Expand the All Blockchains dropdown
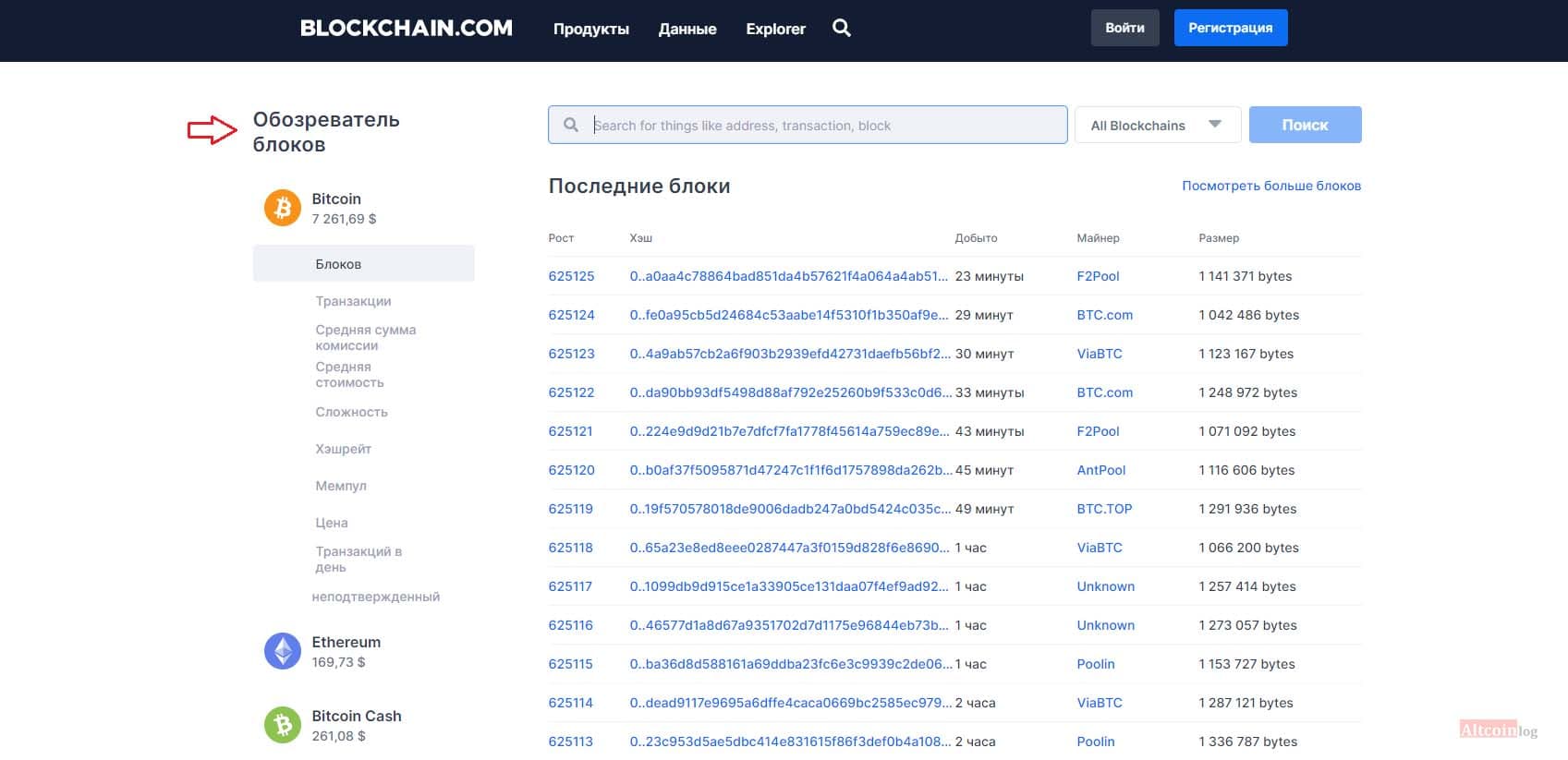This screenshot has width=1568, height=760. click(x=1158, y=125)
